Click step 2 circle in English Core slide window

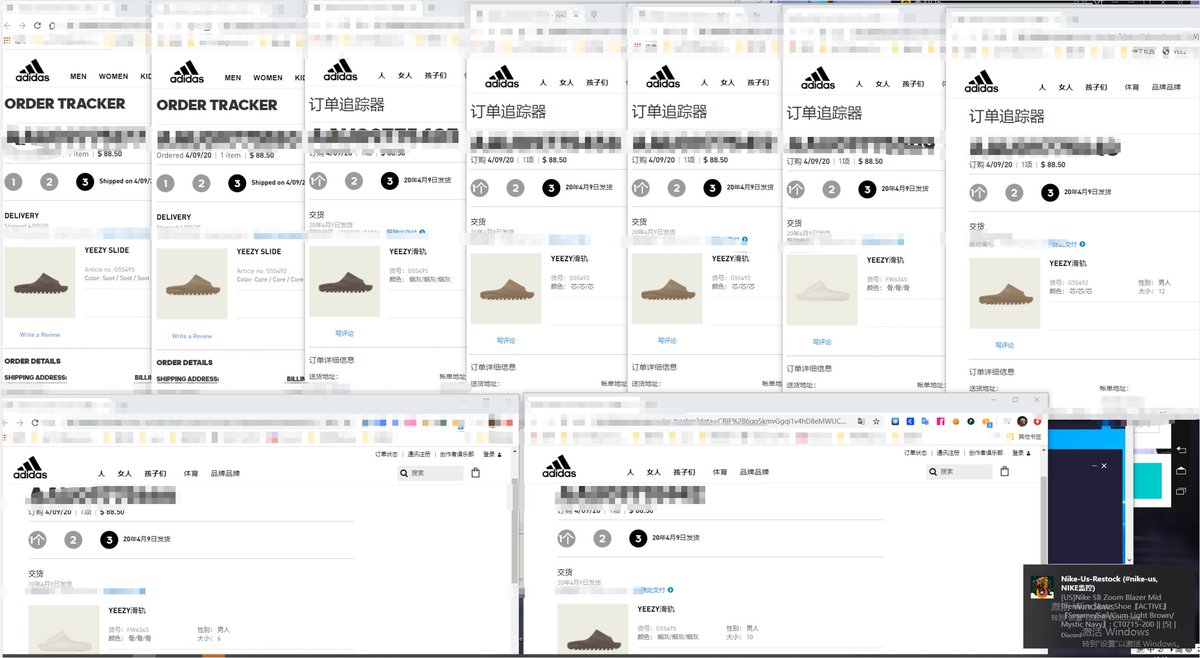coord(201,183)
